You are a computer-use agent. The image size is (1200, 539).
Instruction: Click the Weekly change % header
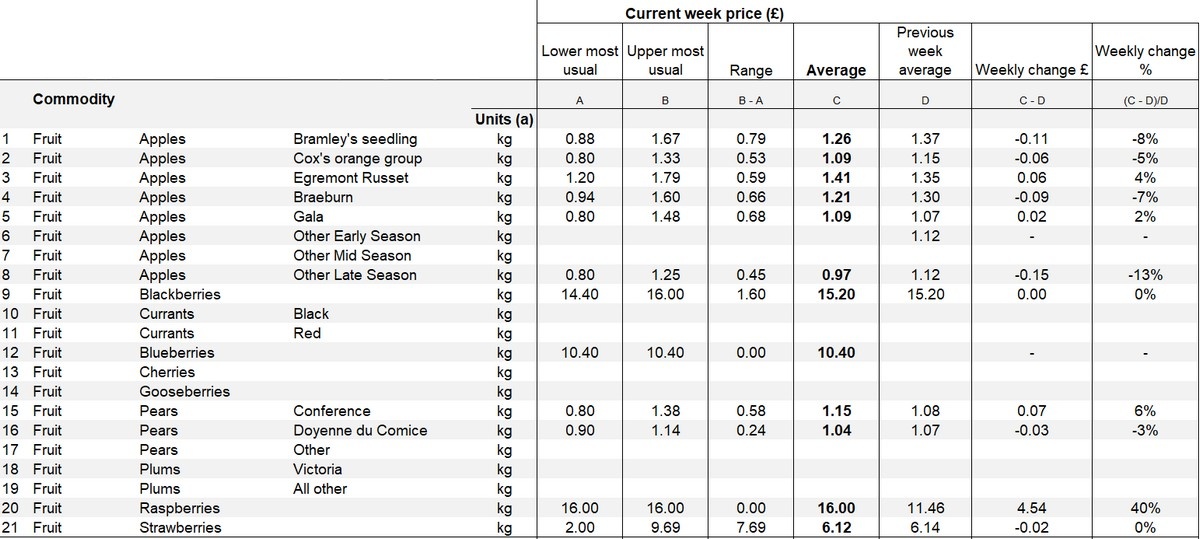pos(1145,60)
